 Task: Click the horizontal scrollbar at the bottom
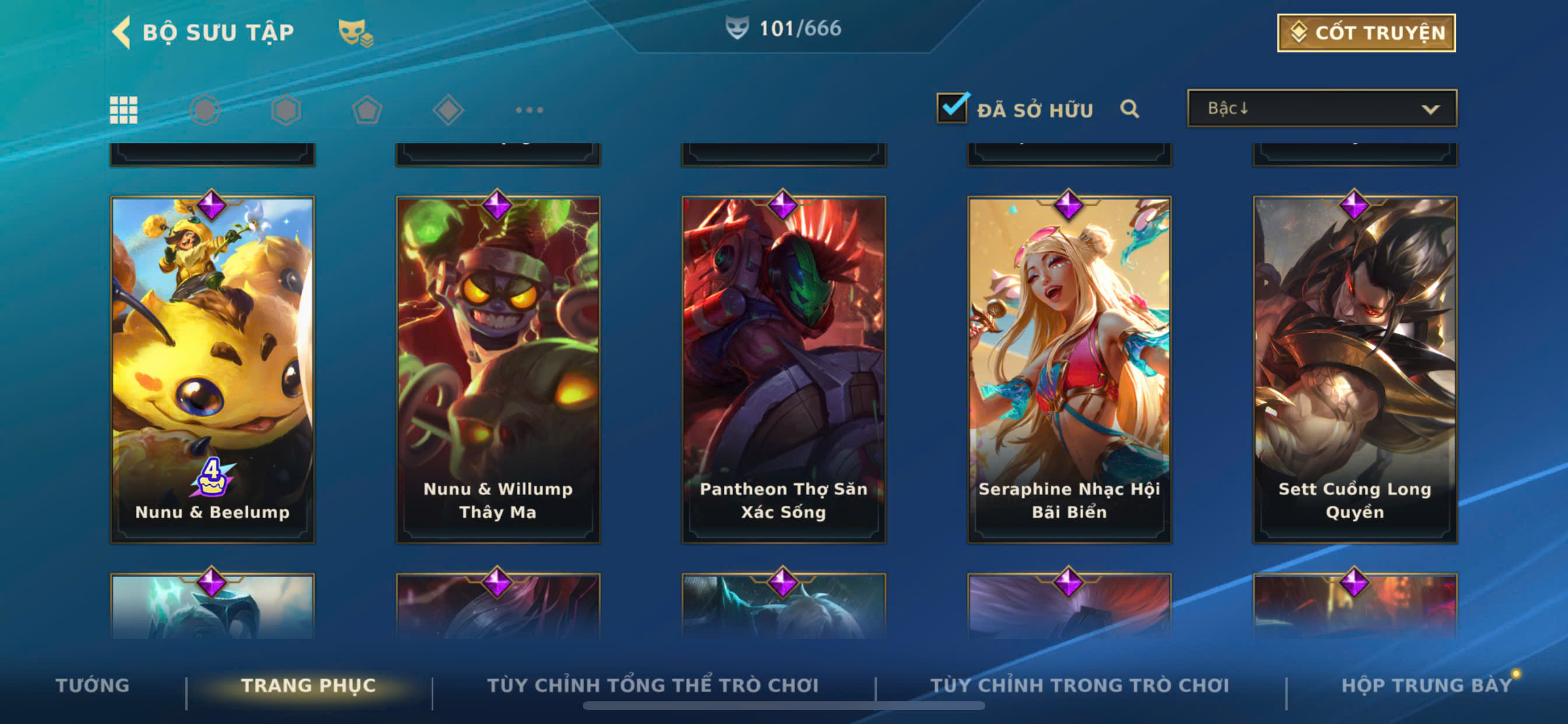[783, 706]
